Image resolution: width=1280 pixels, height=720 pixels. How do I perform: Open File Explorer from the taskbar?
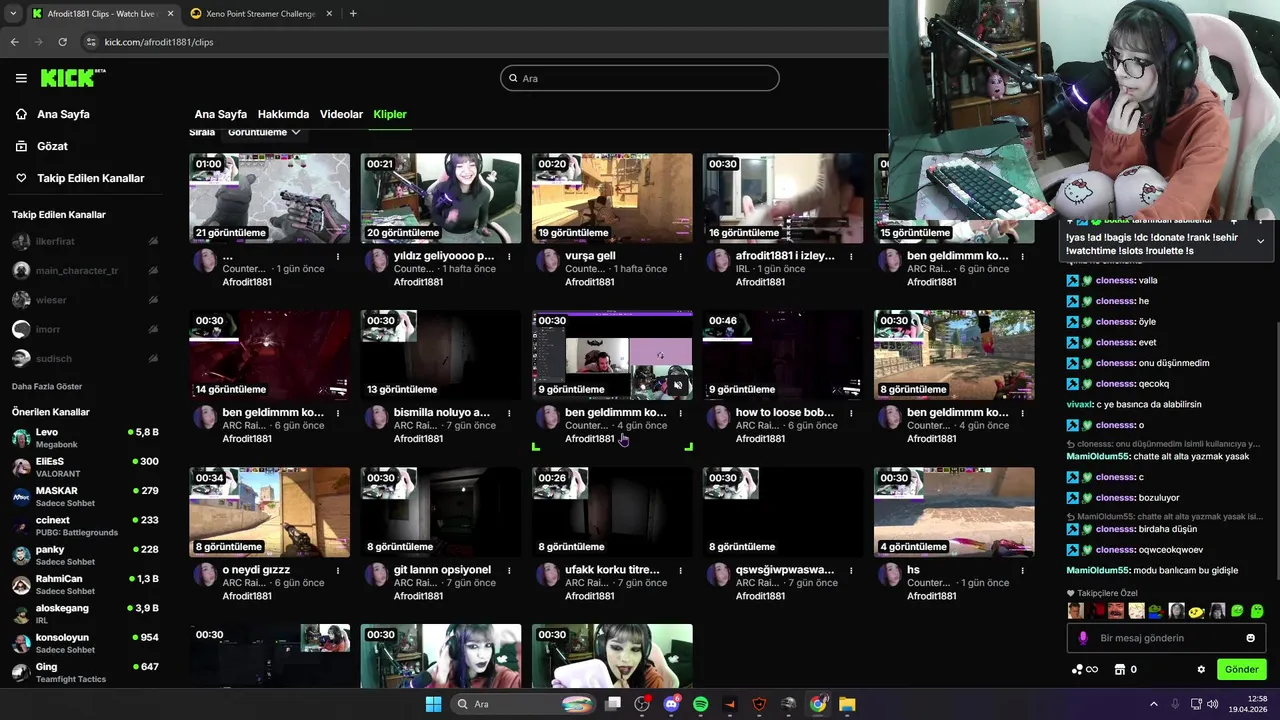tap(847, 704)
